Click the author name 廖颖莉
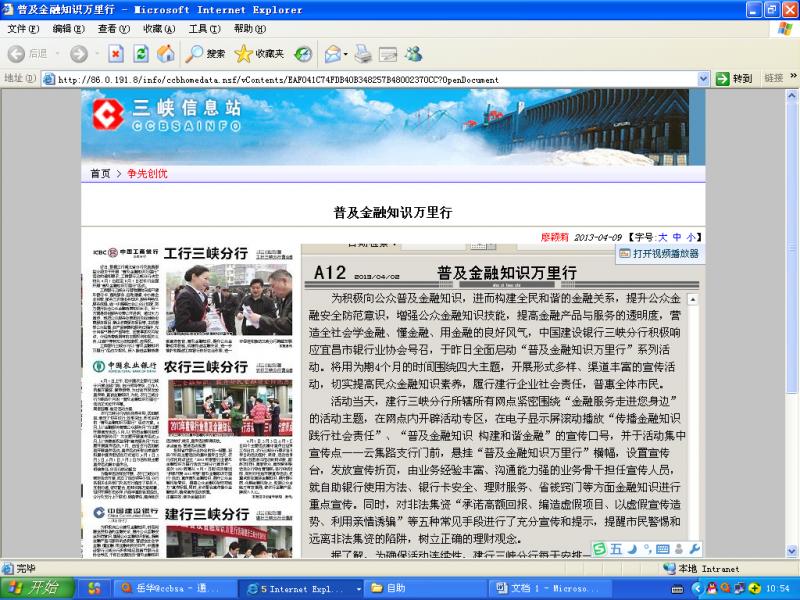Viewport: 800px width, 600px height. tap(555, 237)
